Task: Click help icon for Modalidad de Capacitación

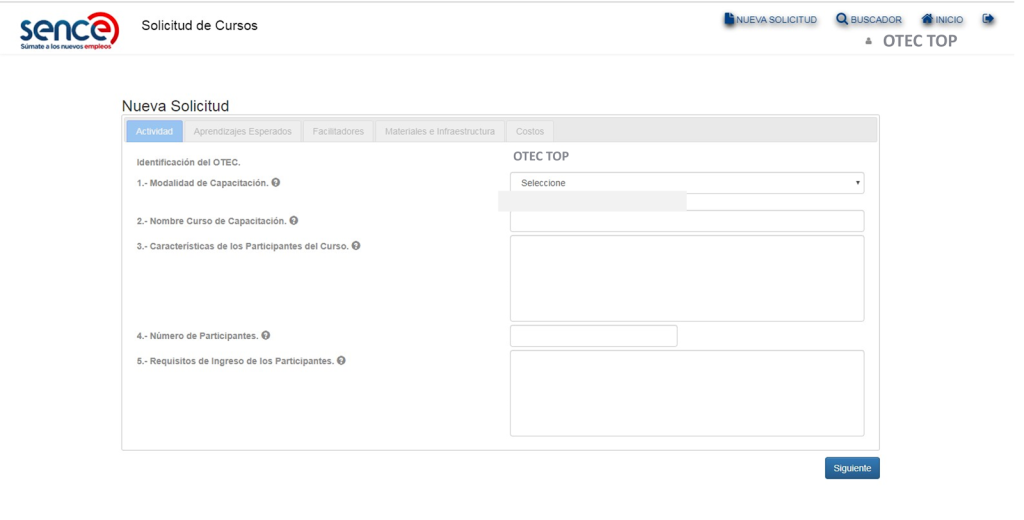Action: (276, 182)
